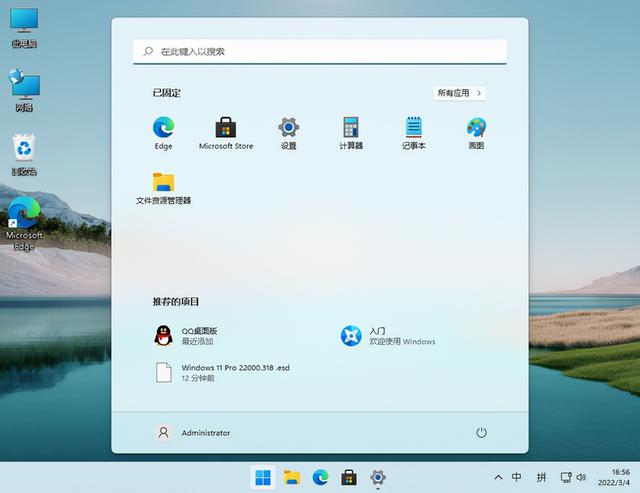Click the 所有应用 (All apps) button

pyautogui.click(x=460, y=93)
